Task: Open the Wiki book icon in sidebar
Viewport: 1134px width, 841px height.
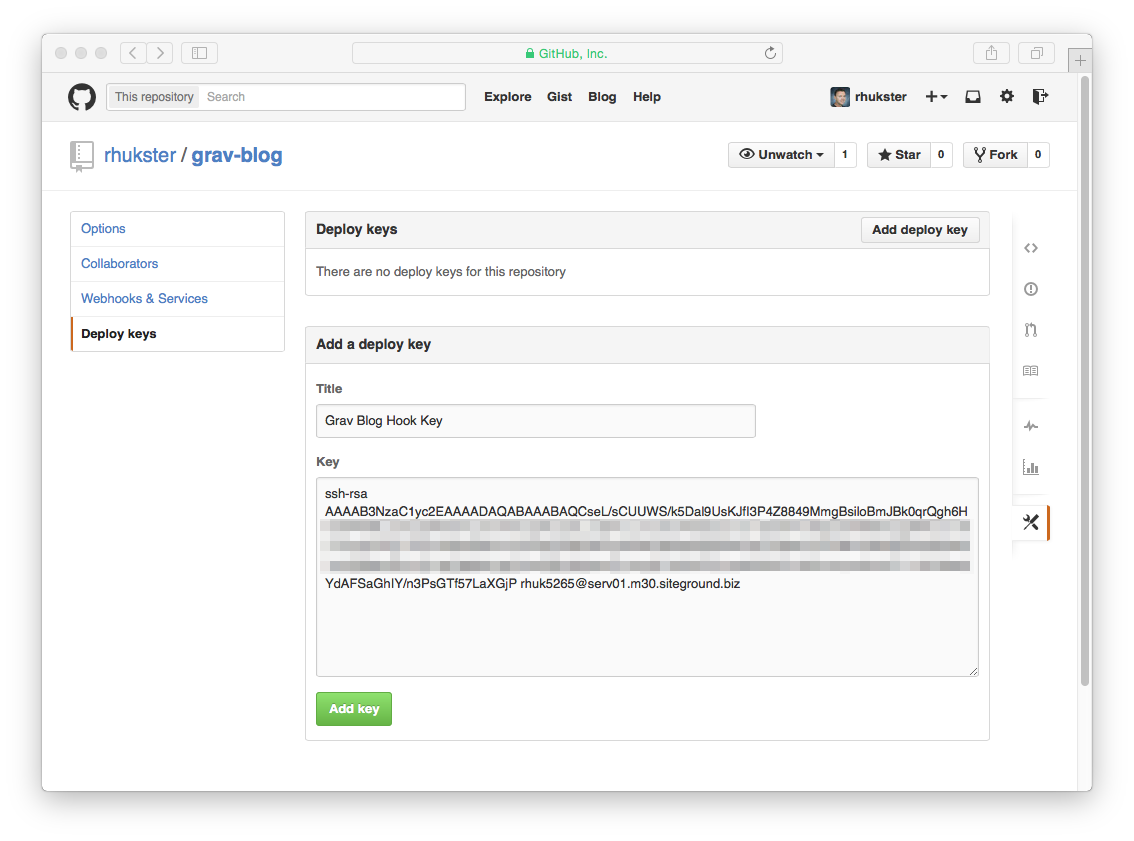Action: (x=1031, y=371)
